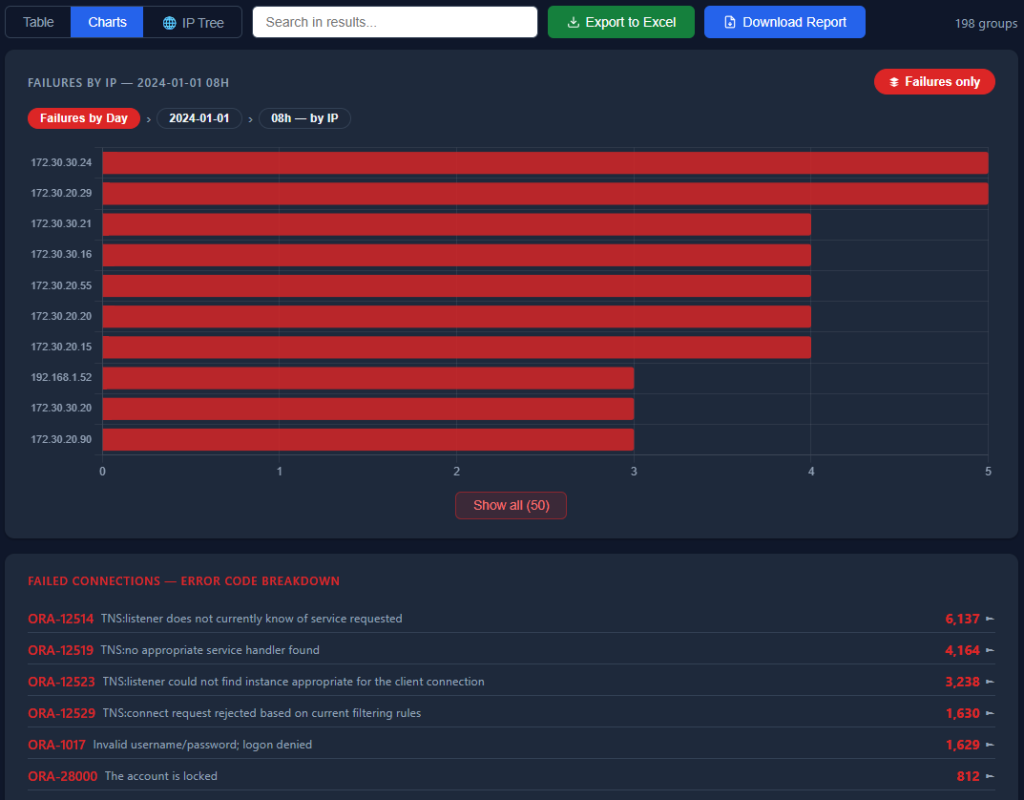The height and width of the screenshot is (800, 1024).
Task: Click the bar for 172.30.30.21
Action: click(456, 225)
